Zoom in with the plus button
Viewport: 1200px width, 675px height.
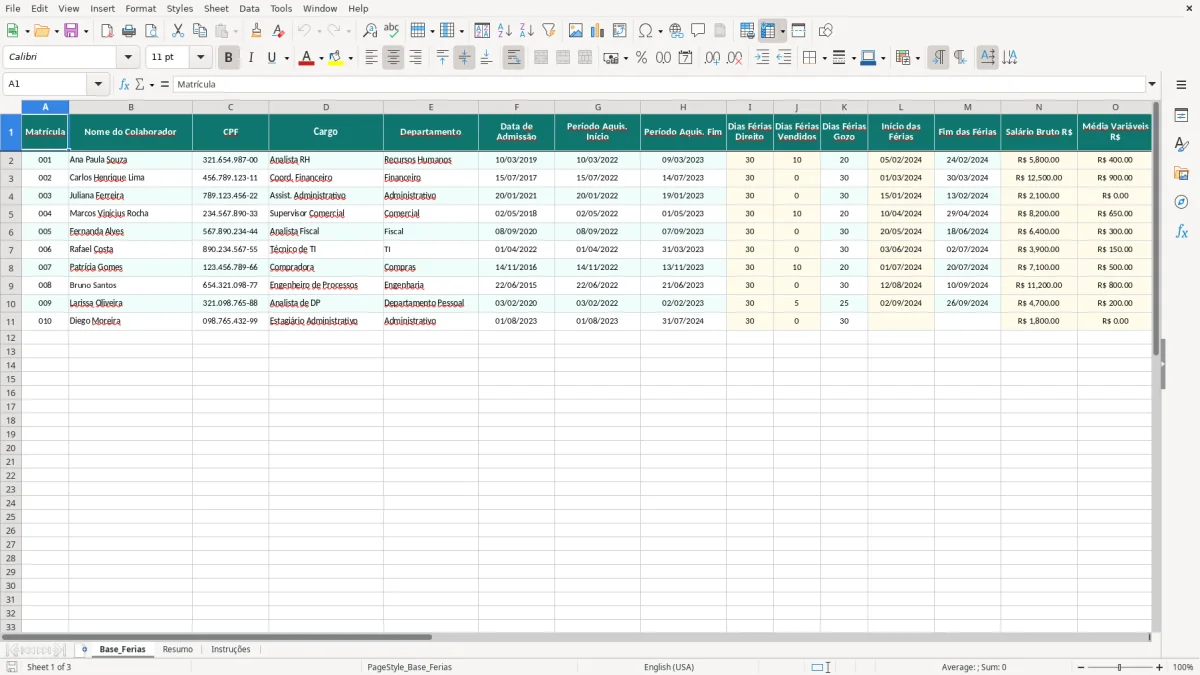pyautogui.click(x=1160, y=667)
